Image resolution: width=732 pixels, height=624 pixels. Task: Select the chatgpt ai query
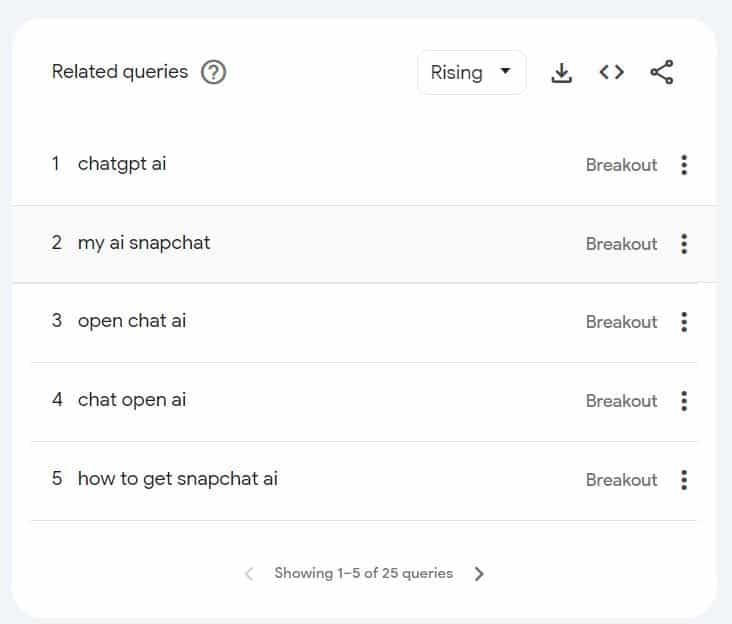pos(122,164)
